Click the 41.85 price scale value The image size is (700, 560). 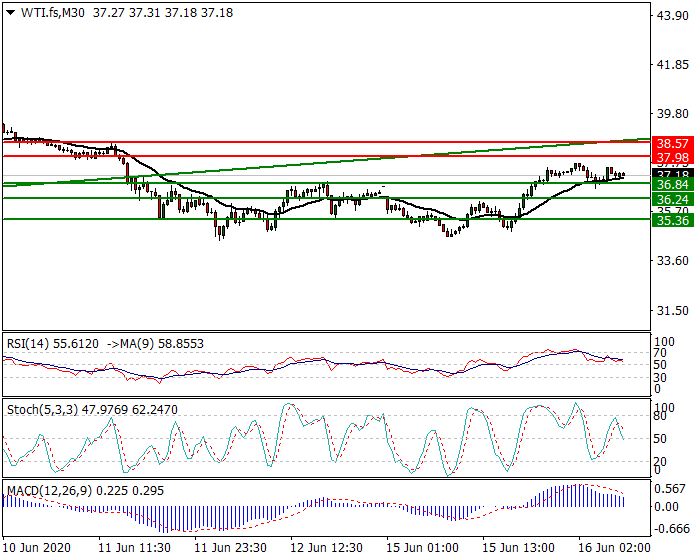coord(673,64)
